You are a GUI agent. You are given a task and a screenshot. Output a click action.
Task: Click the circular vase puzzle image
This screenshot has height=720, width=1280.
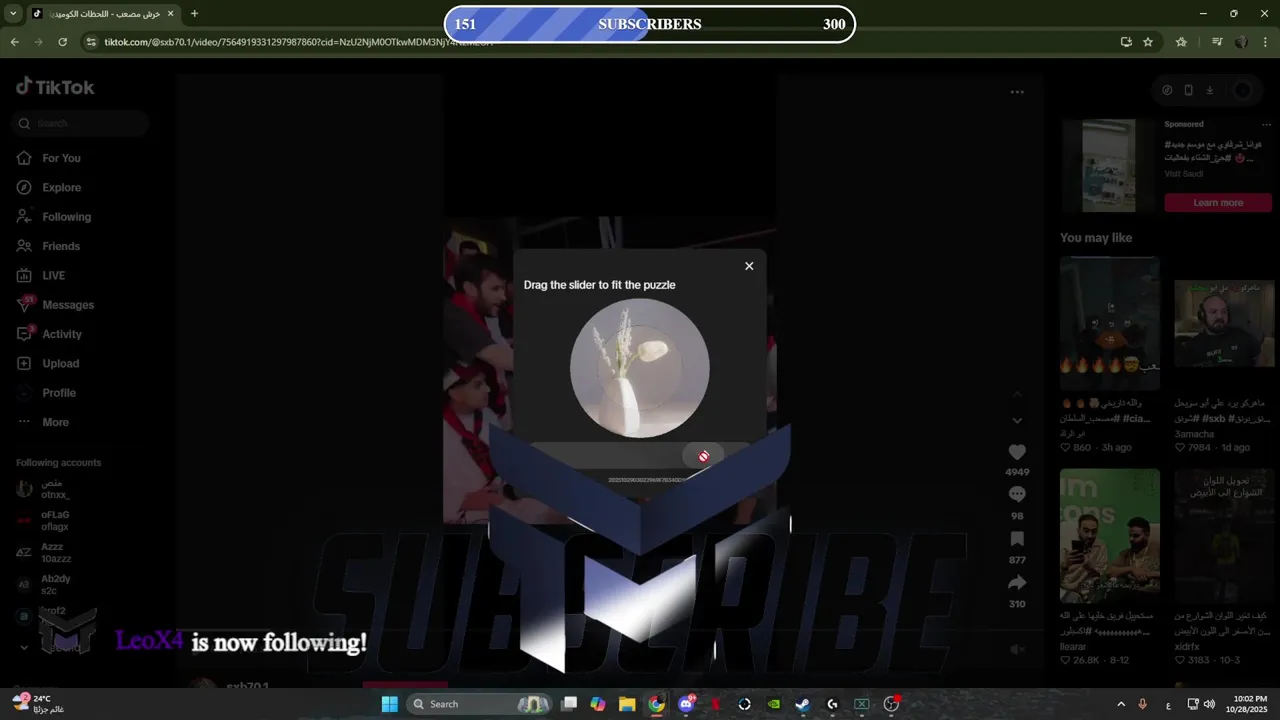[640, 368]
